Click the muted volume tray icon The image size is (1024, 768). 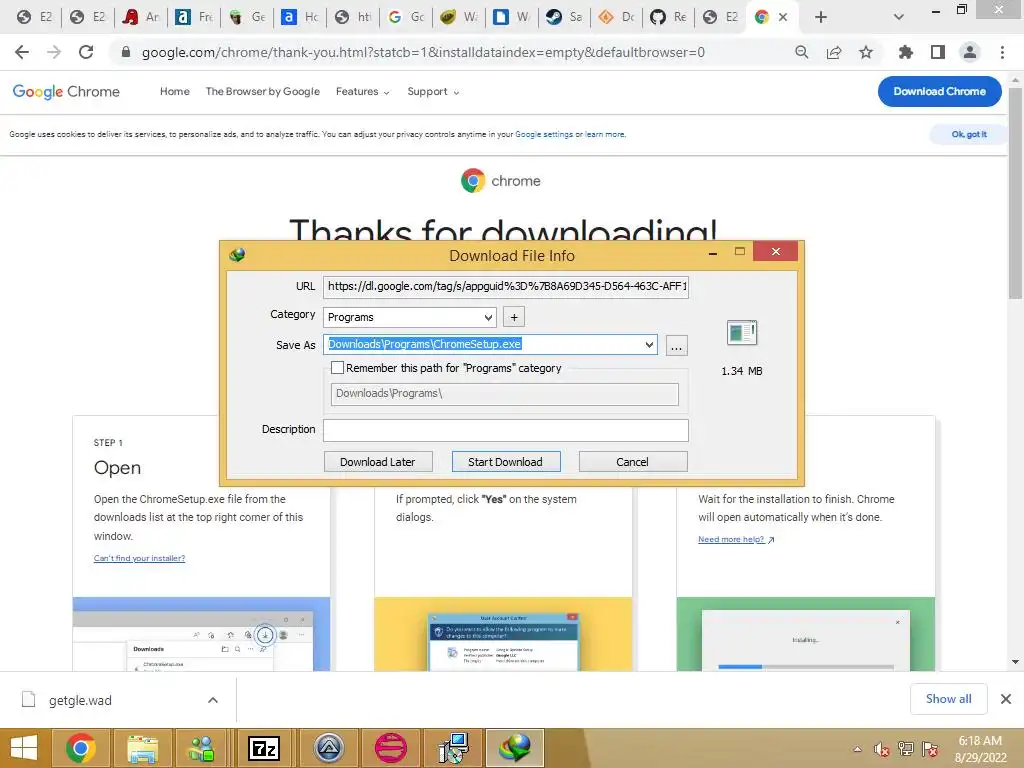(882, 749)
